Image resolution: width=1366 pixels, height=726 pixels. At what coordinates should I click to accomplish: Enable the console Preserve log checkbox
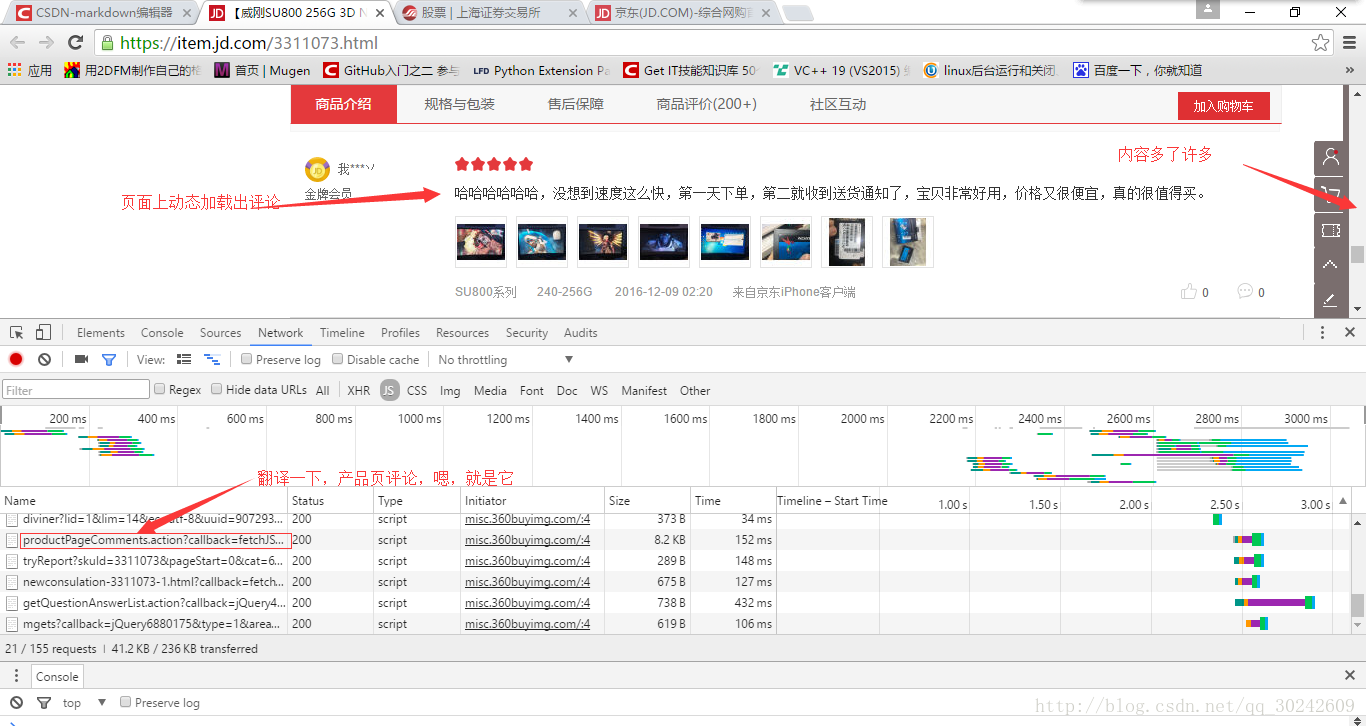pos(125,702)
